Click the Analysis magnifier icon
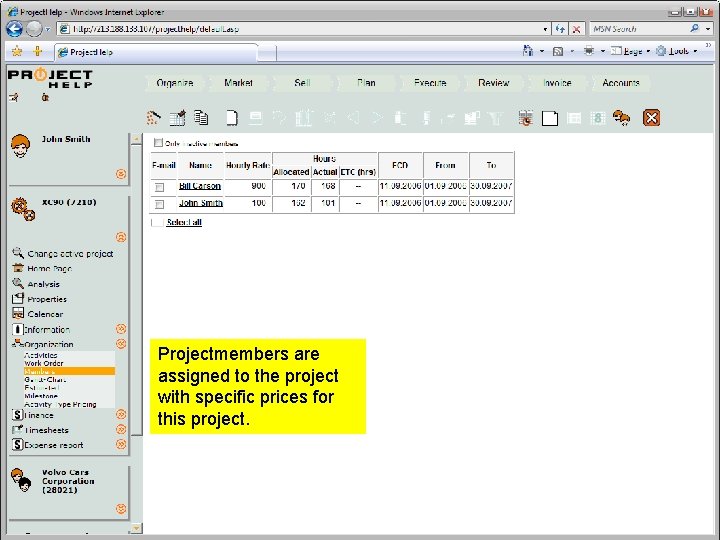This screenshot has width=720, height=540. click(18, 283)
